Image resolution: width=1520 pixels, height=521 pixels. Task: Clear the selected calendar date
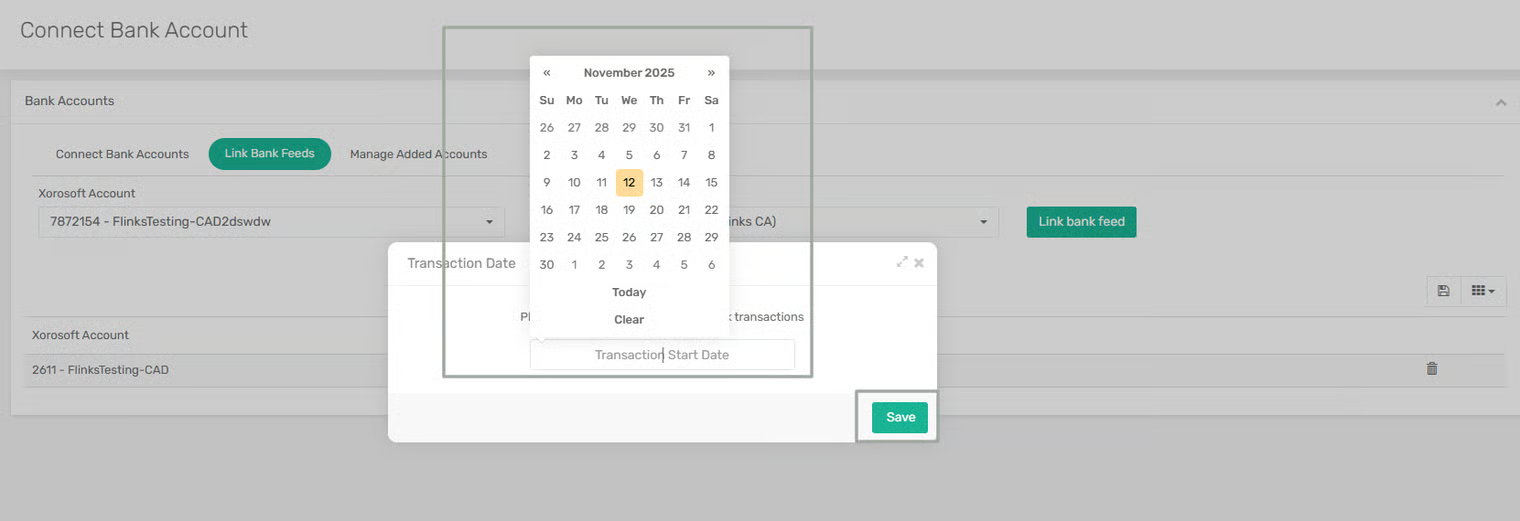click(x=629, y=320)
